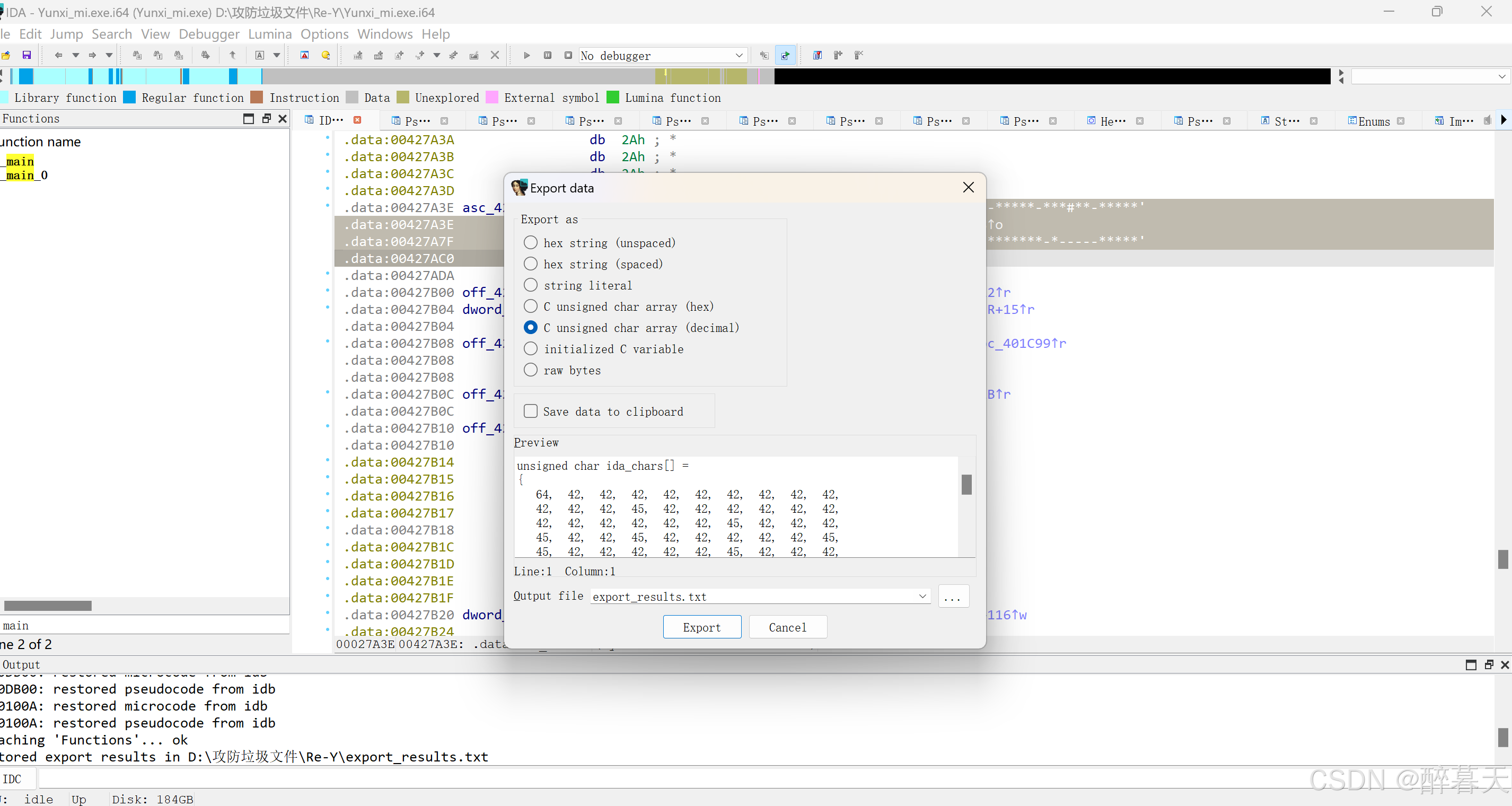Choose the 'raw bytes' export format
The image size is (1512, 806).
(530, 370)
